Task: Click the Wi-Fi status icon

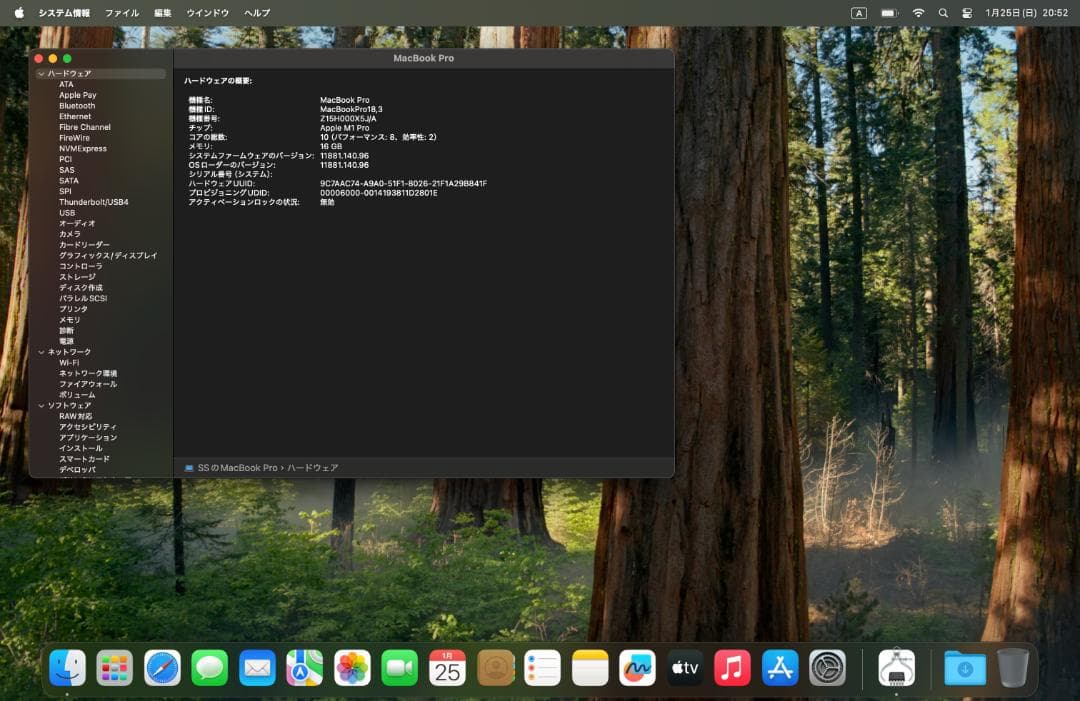Action: pos(917,13)
